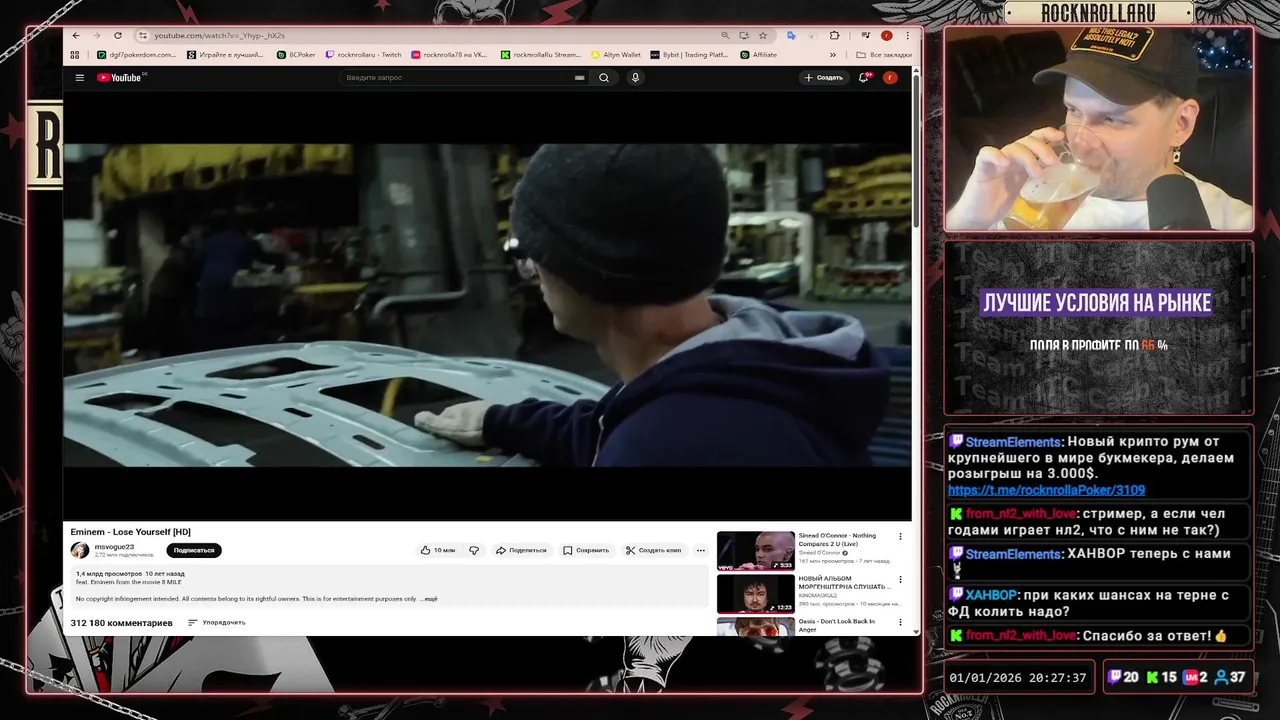Bookmark this page with star icon
The height and width of the screenshot is (720, 1280).
click(763, 35)
